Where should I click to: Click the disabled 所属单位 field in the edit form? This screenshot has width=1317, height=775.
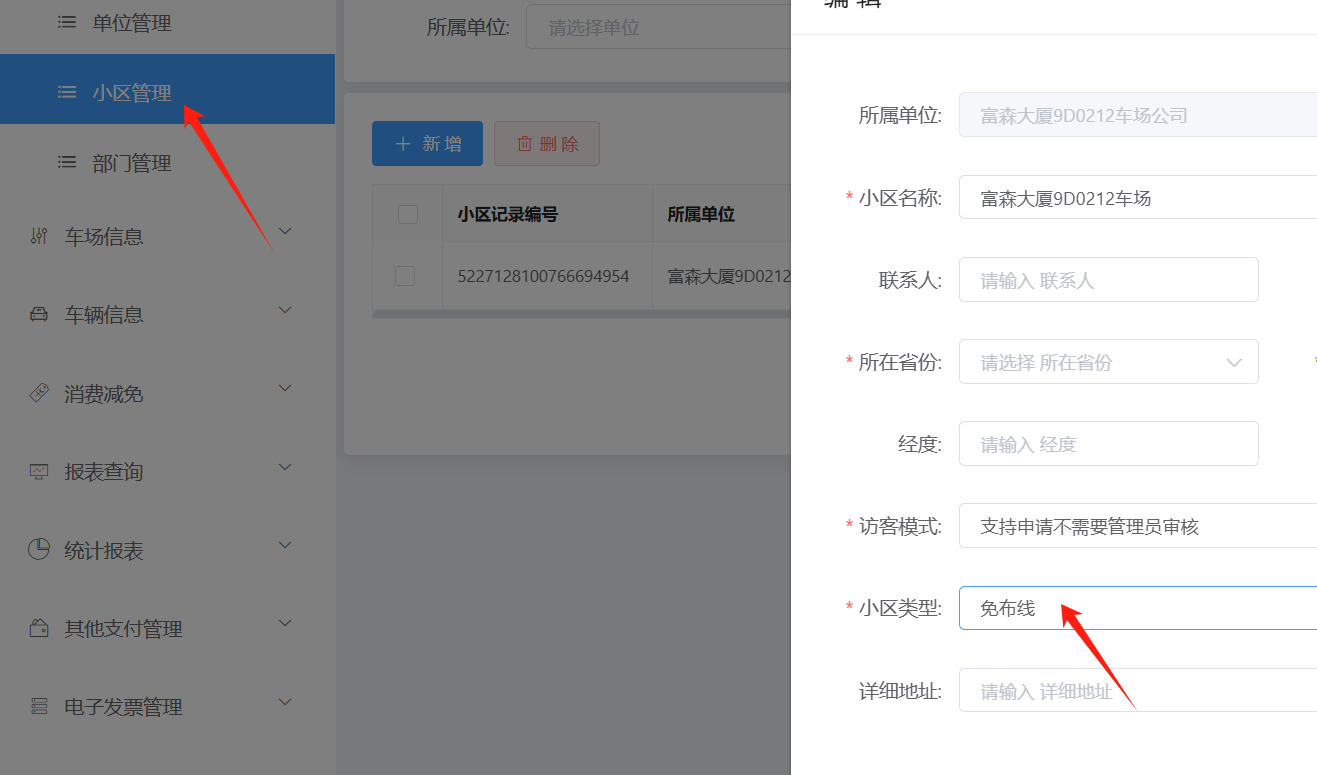[x=1138, y=114]
